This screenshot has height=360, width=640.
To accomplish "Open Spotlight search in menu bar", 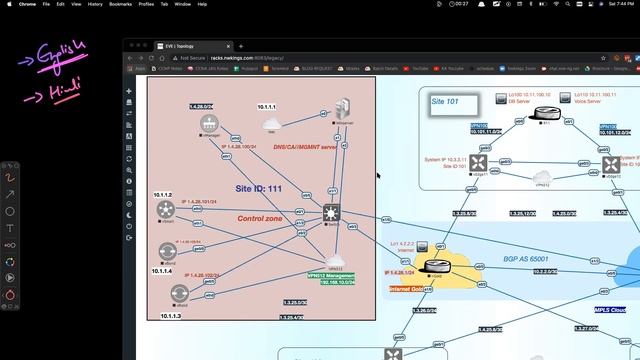I will 568,4.
